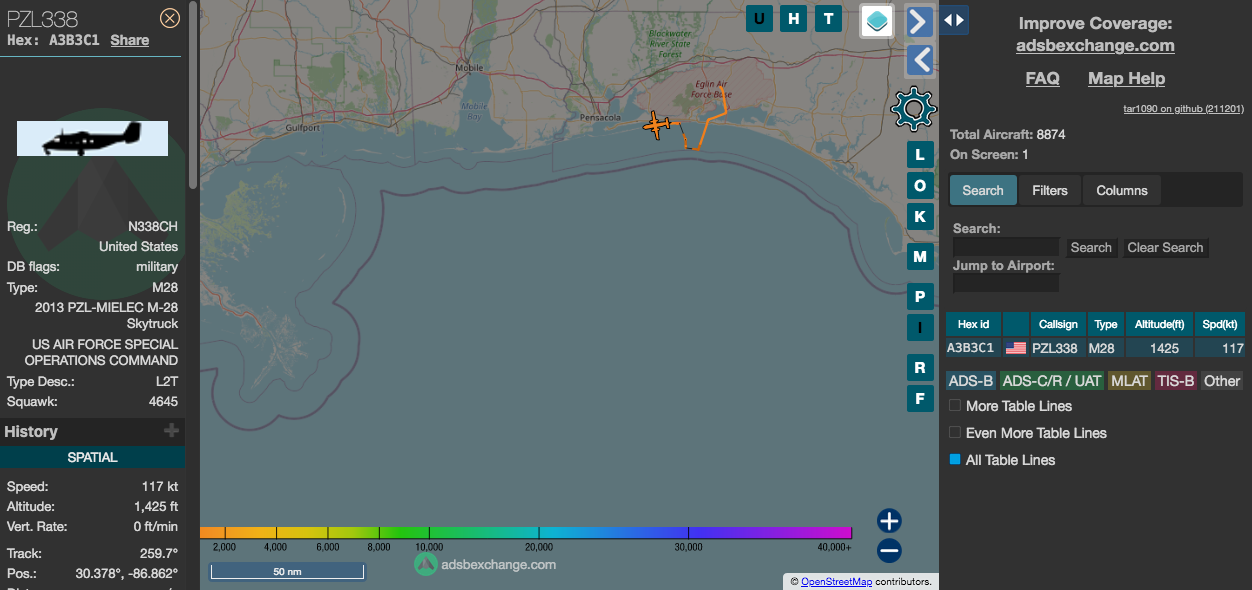
Task: Toggle the M map option button
Action: (x=920, y=257)
